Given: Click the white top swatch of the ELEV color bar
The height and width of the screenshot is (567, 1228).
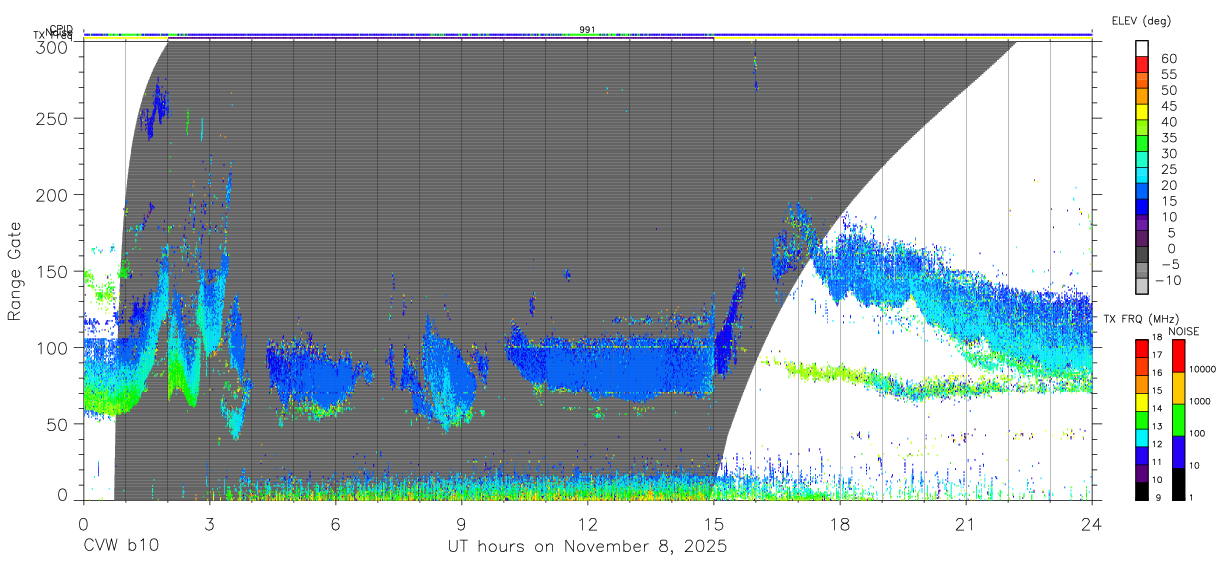Looking at the screenshot, I should [1143, 48].
